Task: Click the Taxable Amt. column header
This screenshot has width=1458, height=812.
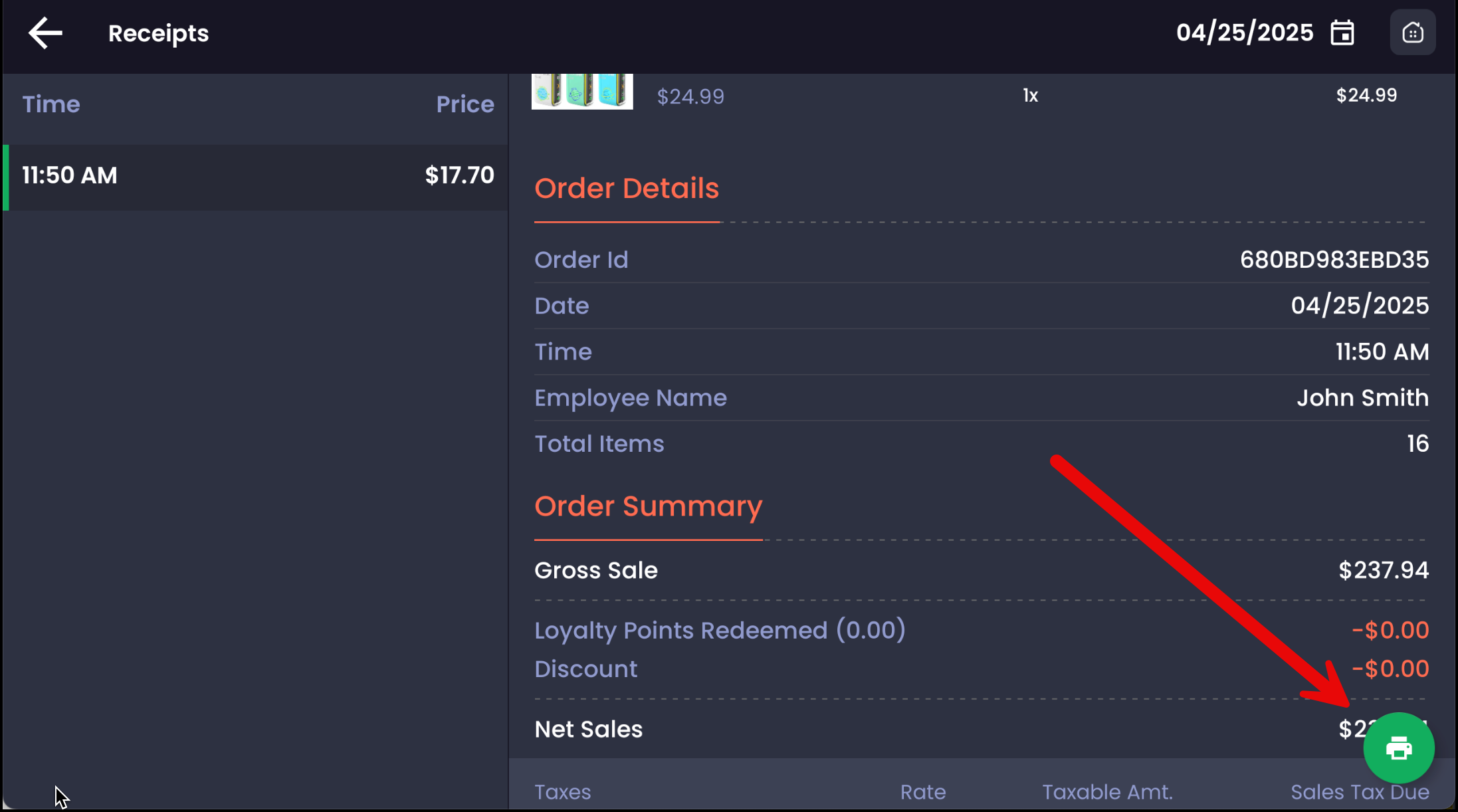Action: [1107, 792]
